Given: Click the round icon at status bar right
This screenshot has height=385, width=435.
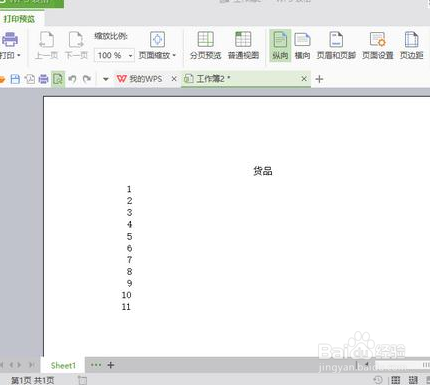Looking at the screenshot, I should (x=378, y=380).
